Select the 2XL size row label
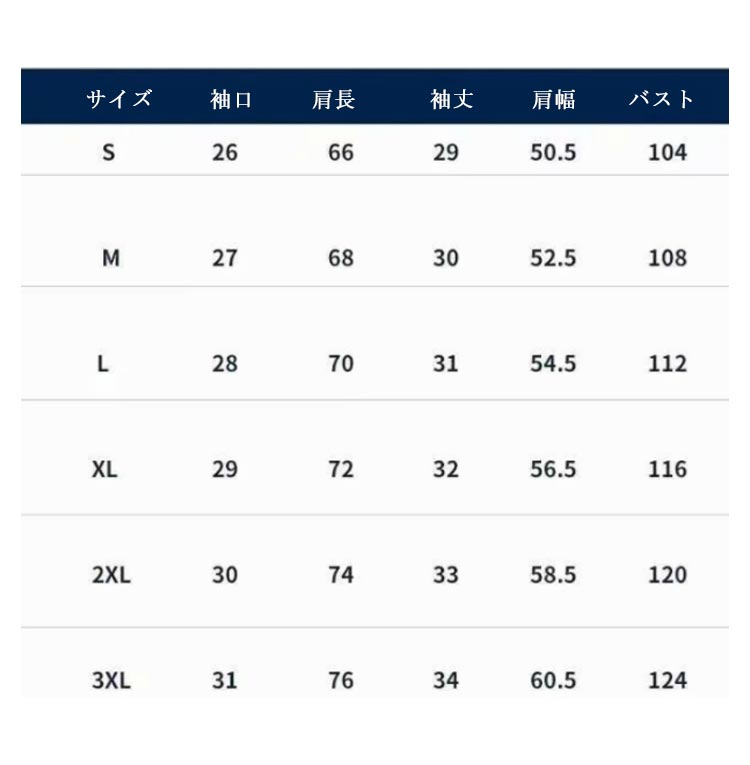The width and height of the screenshot is (750, 765). tap(111, 575)
